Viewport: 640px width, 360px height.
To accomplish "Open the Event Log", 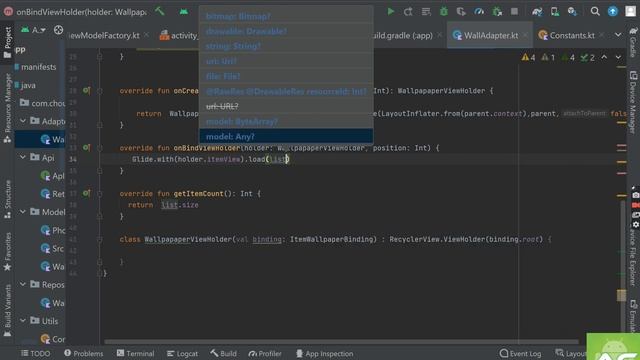I will 520,353.
